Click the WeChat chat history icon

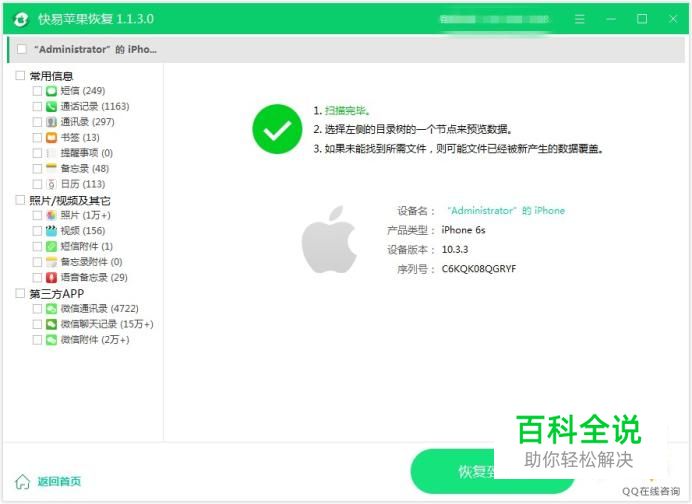[51, 324]
